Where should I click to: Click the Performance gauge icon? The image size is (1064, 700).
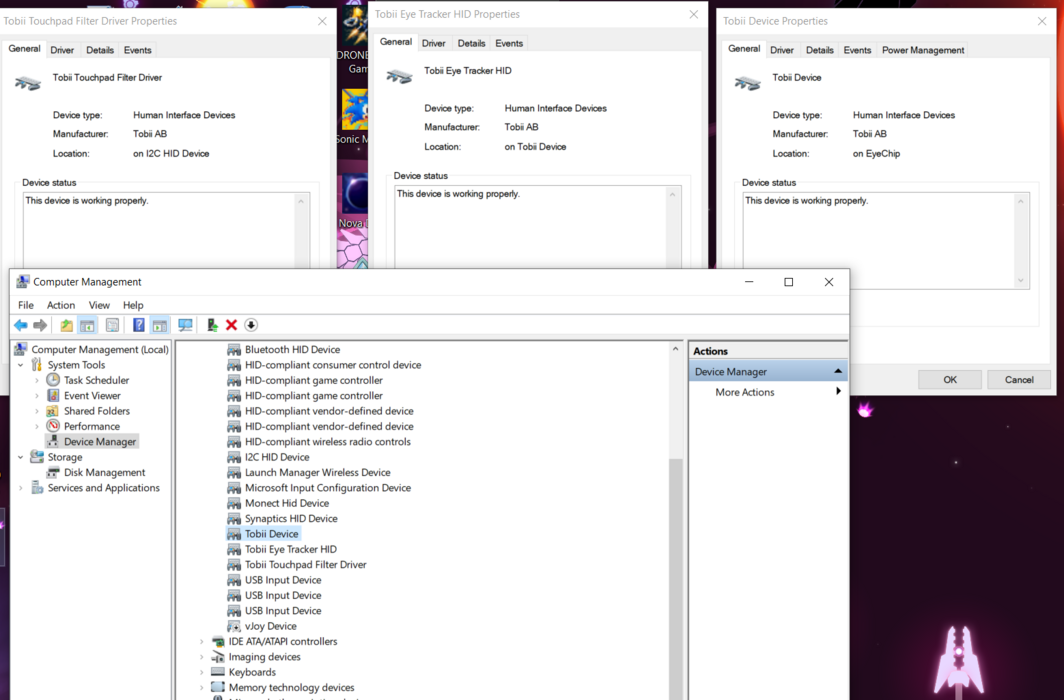[x=53, y=426]
